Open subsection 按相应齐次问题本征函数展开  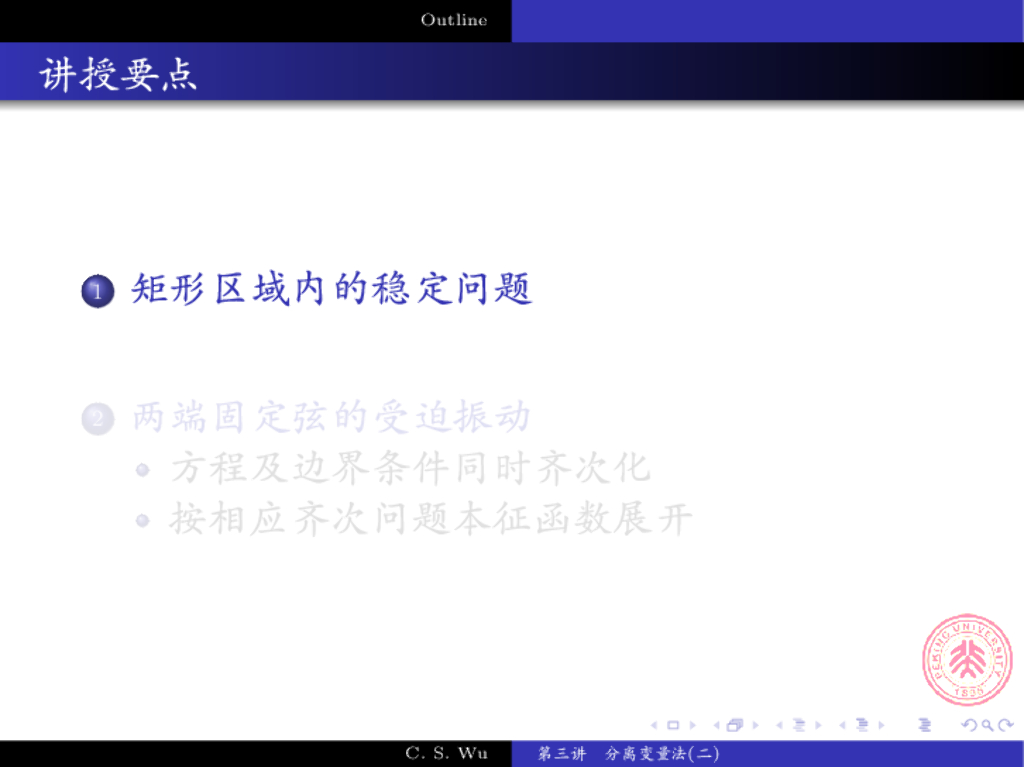click(x=431, y=519)
